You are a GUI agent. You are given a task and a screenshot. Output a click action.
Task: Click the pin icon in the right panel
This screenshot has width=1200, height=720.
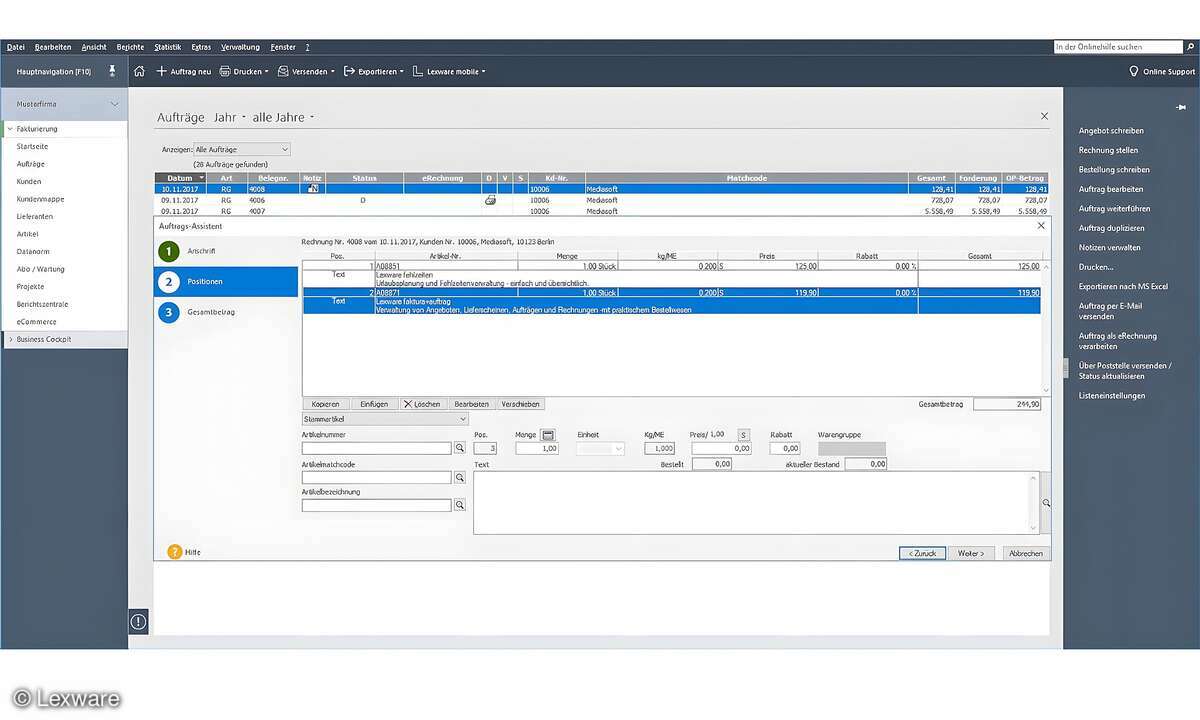1181,106
